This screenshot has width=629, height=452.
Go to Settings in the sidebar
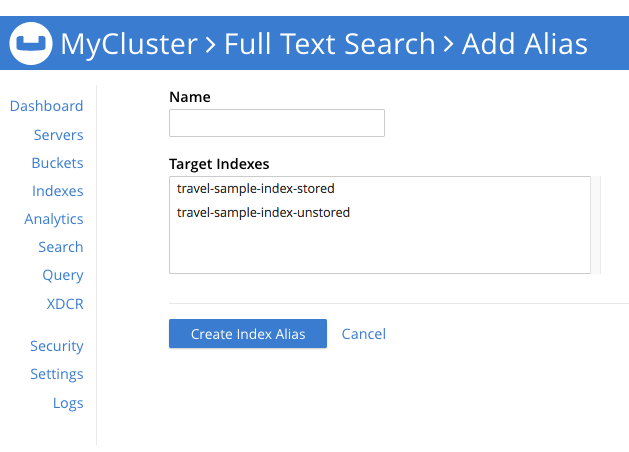pos(56,374)
